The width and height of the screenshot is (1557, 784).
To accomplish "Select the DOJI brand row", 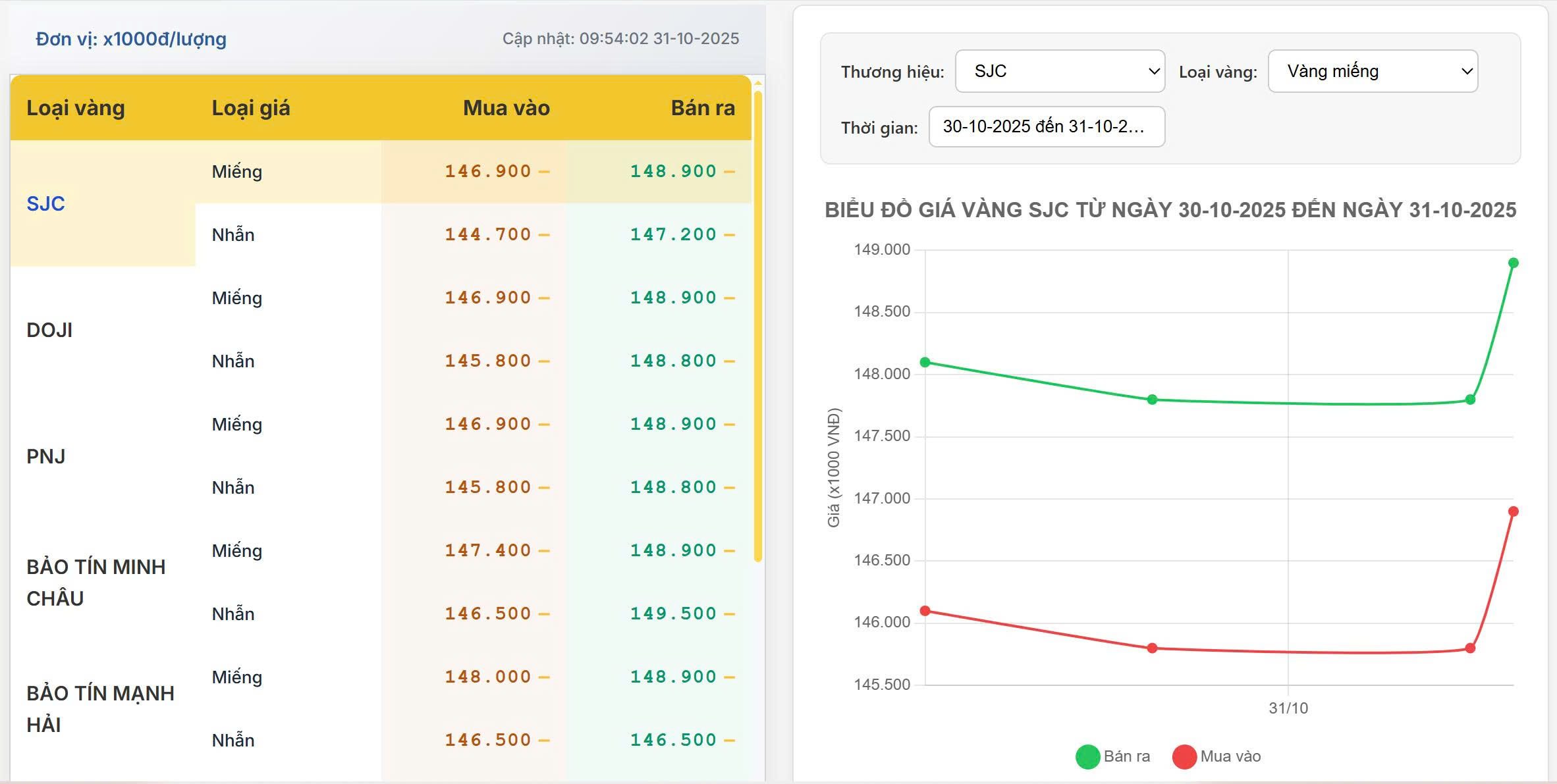I will click(49, 330).
